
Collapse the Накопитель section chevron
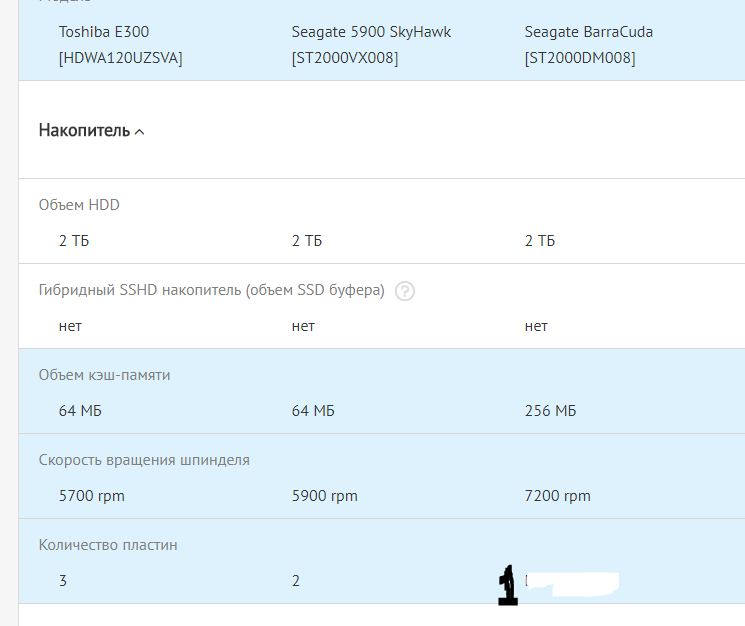139,132
